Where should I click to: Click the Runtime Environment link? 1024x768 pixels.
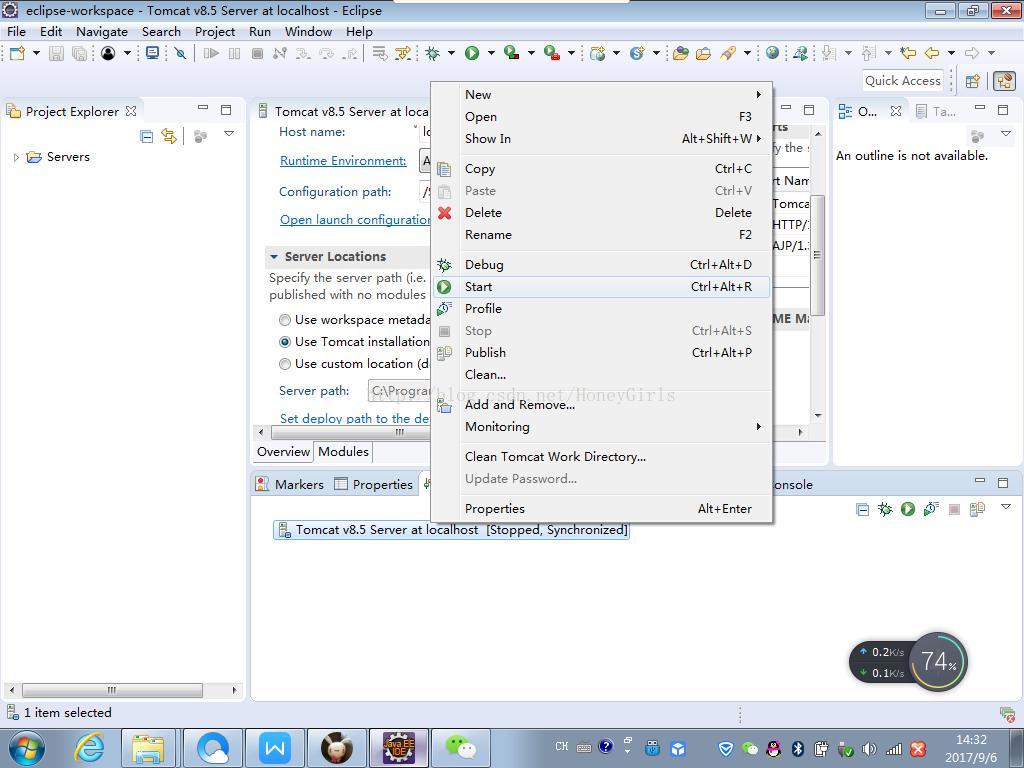pyautogui.click(x=343, y=161)
